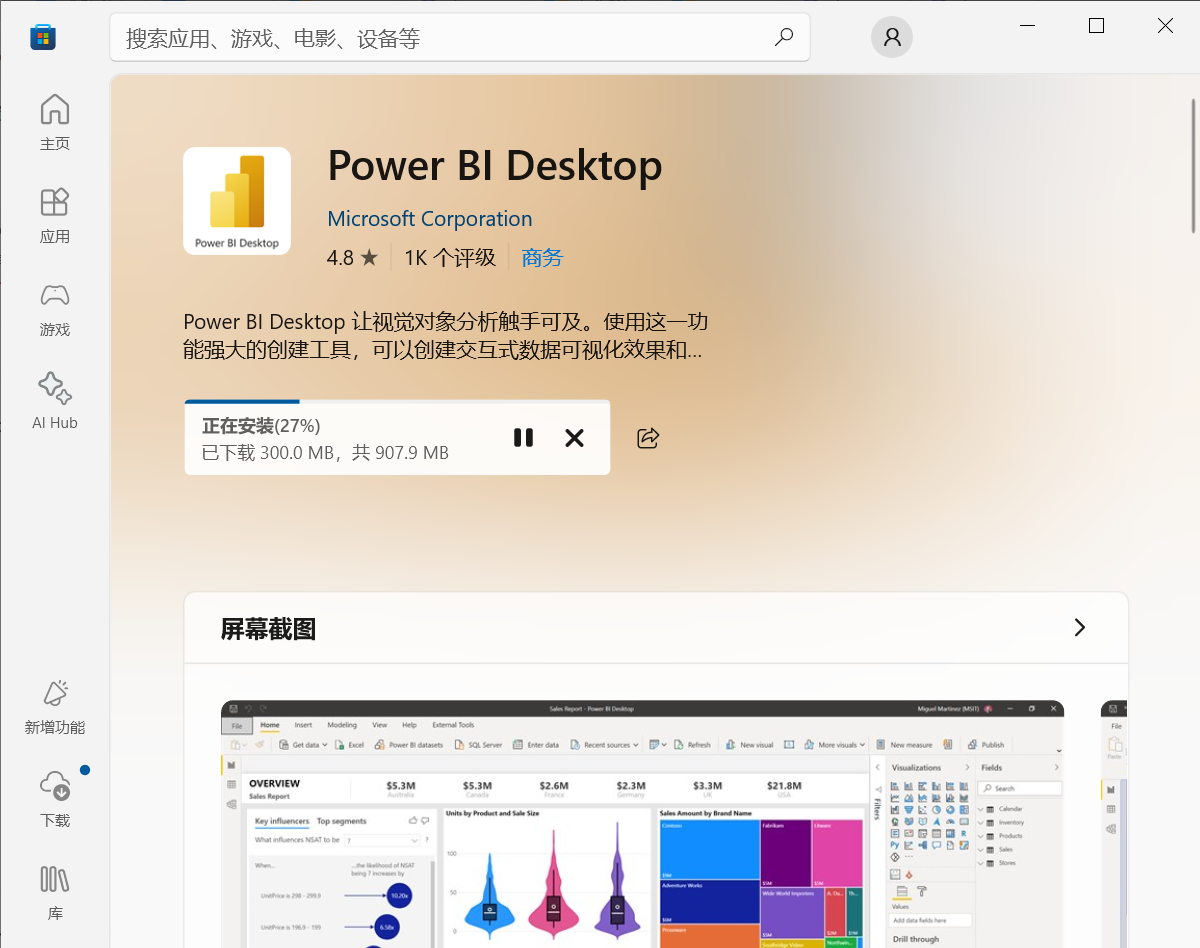Click the 屏幕截图 section heading
The image size is (1200, 948).
tap(268, 629)
